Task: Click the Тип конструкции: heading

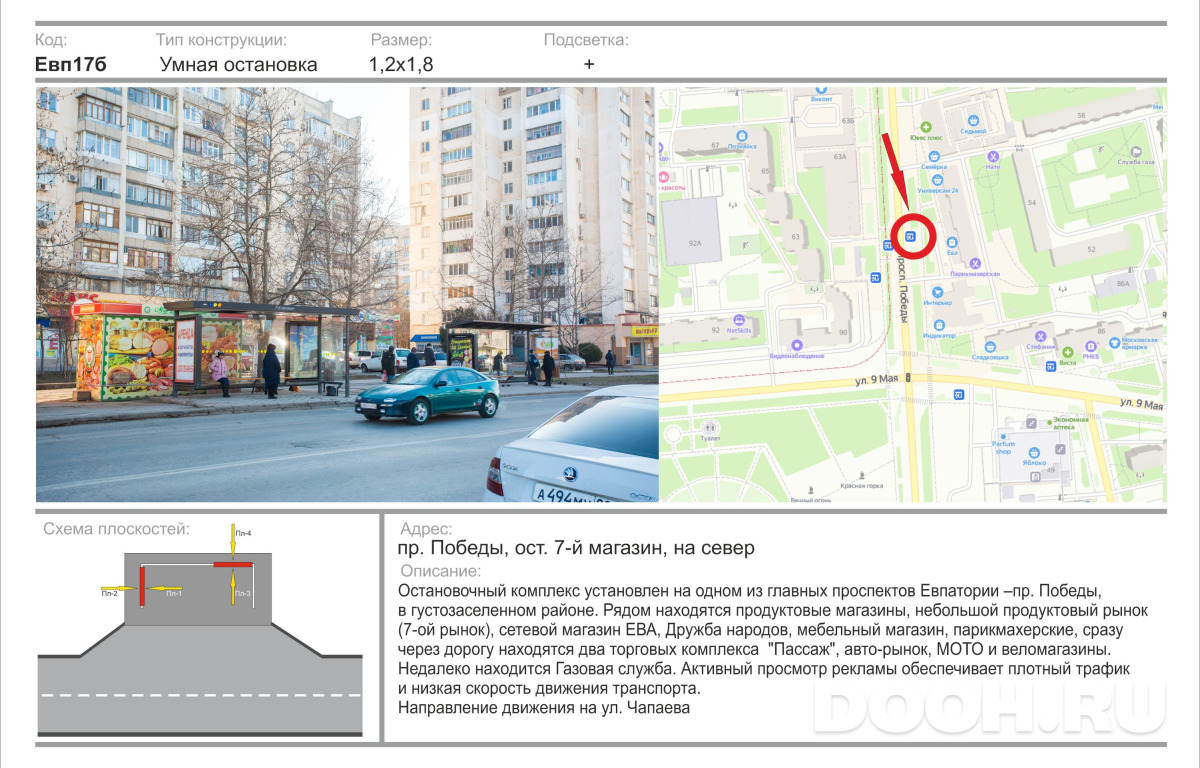Action: [x=222, y=40]
